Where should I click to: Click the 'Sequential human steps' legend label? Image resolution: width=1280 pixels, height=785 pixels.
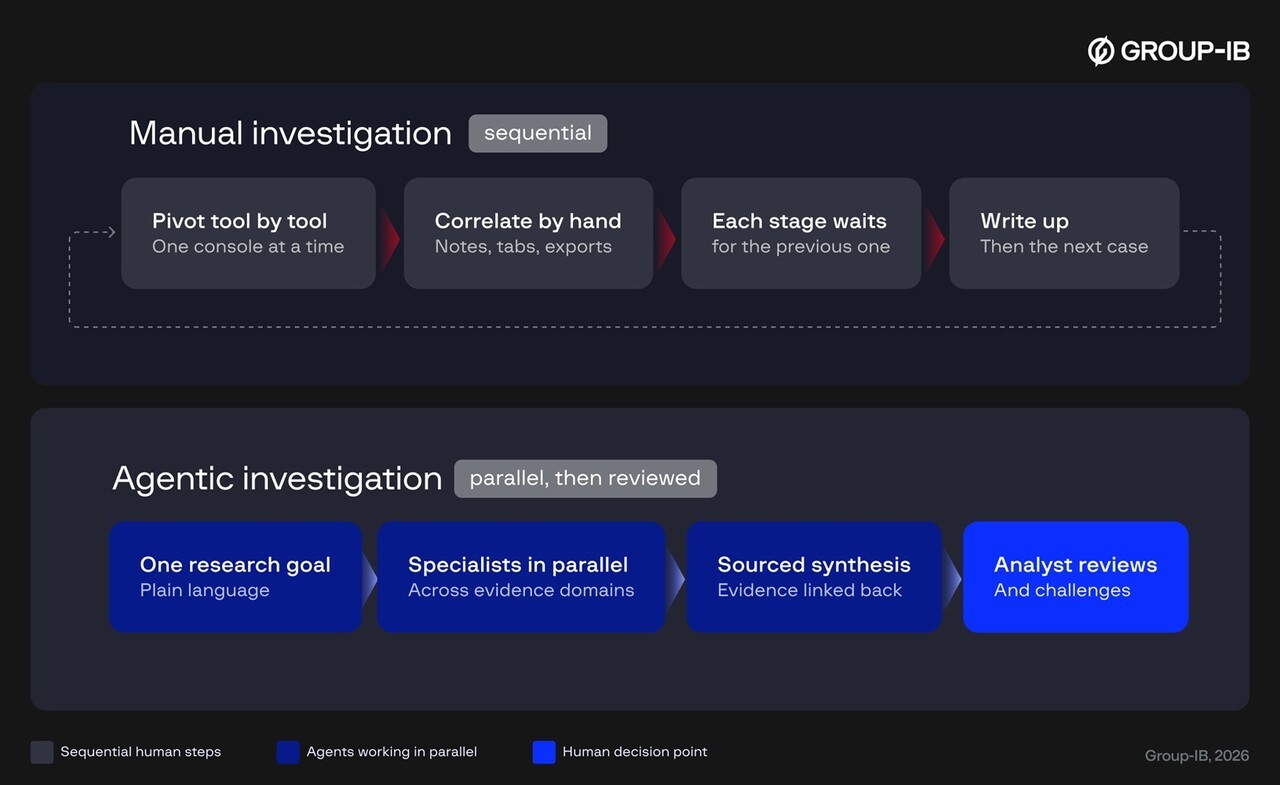[x=141, y=752]
